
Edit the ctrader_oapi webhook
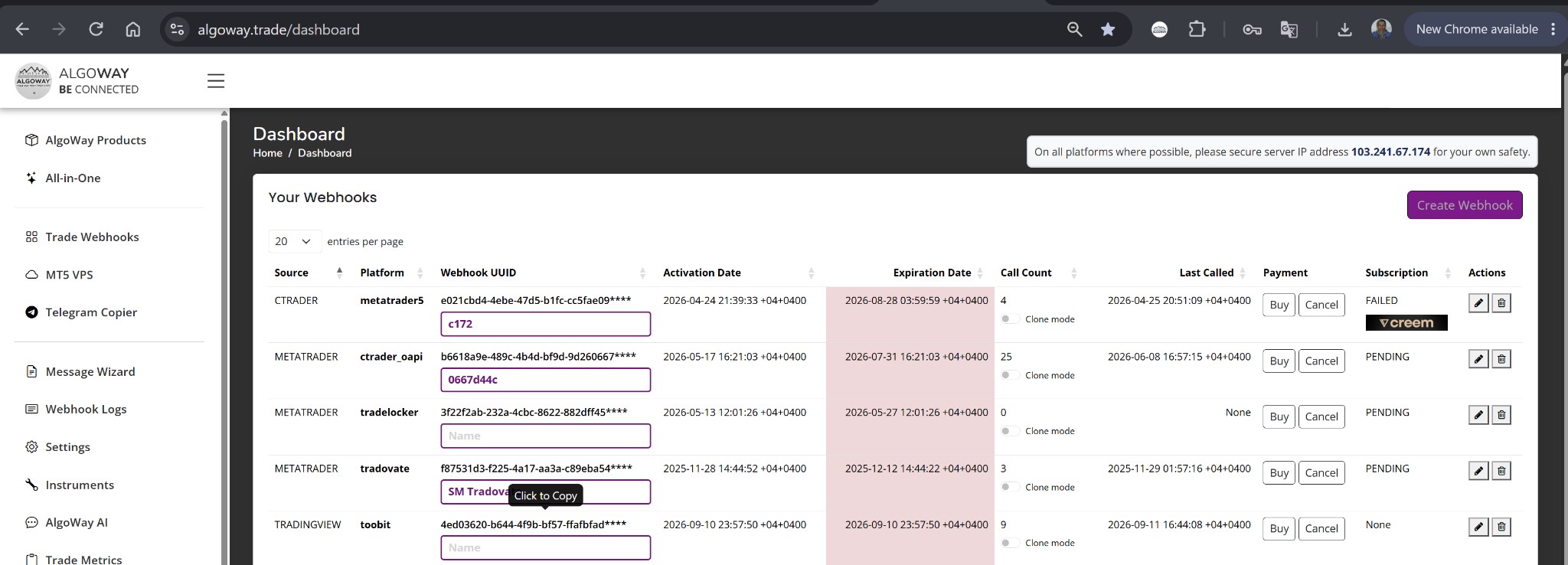point(1478,359)
